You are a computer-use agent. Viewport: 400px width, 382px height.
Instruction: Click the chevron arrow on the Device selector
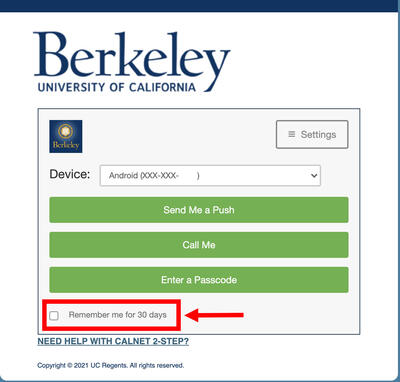tap(314, 175)
